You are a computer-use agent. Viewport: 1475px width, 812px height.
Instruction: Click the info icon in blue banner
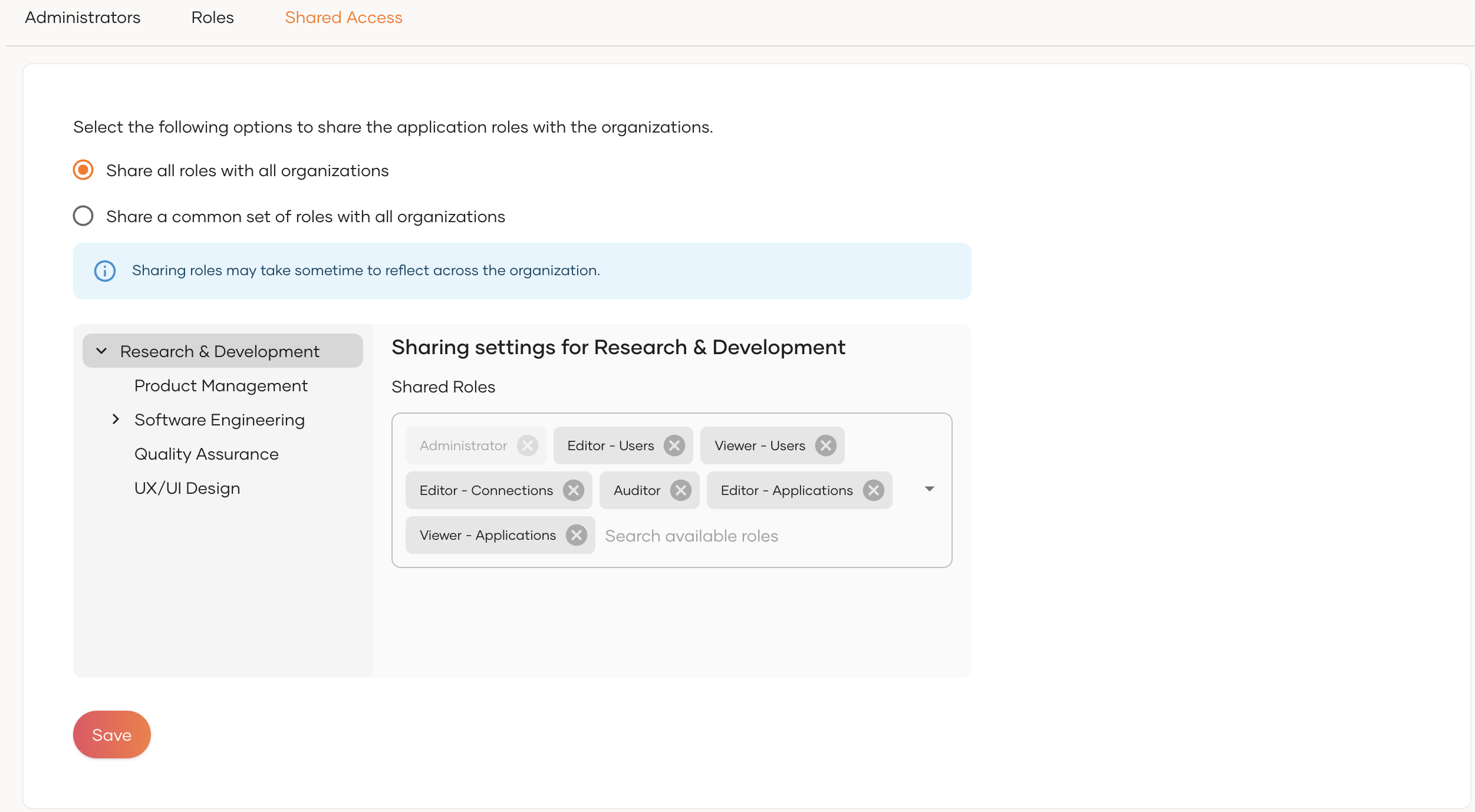coord(105,271)
